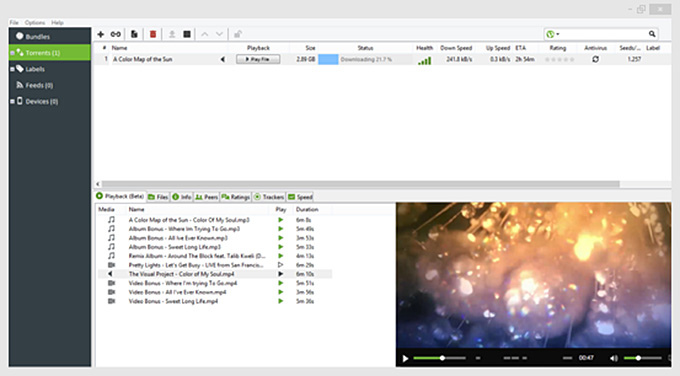Image resolution: width=680 pixels, height=376 pixels.
Task: Open the File menu
Action: (14, 23)
